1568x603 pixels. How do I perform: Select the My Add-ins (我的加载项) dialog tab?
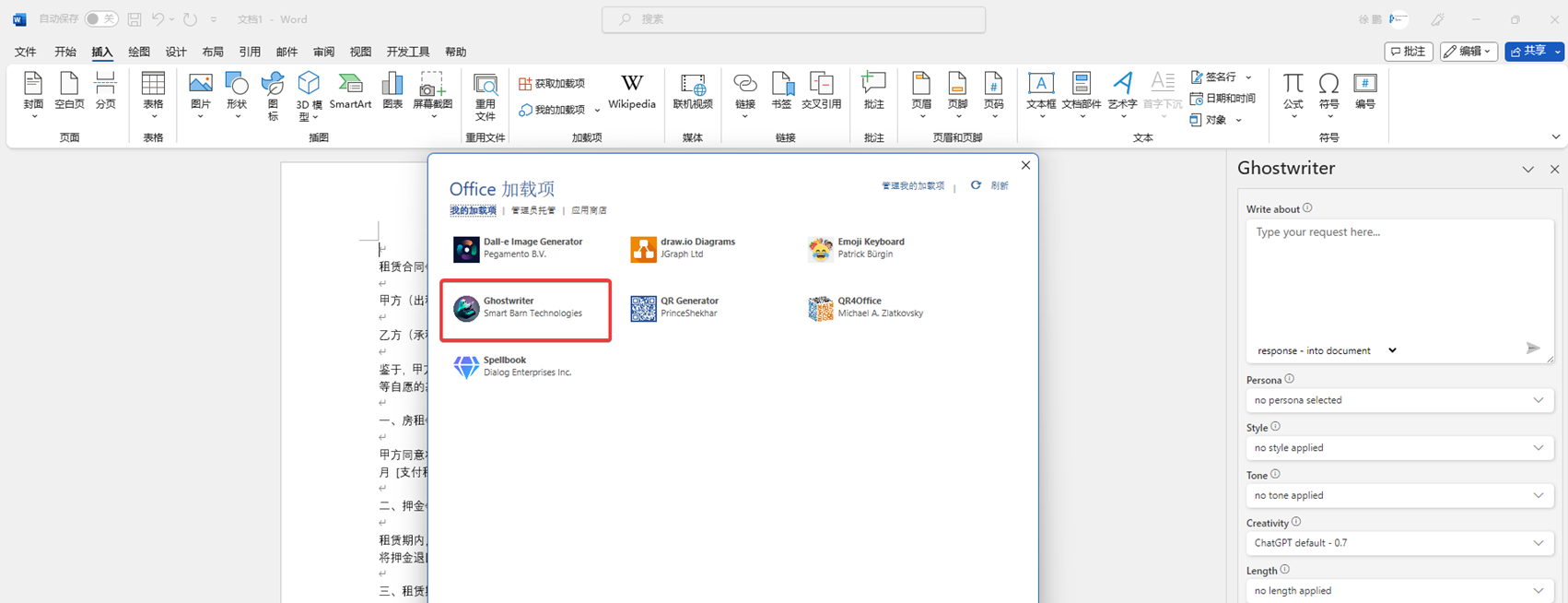pos(473,210)
